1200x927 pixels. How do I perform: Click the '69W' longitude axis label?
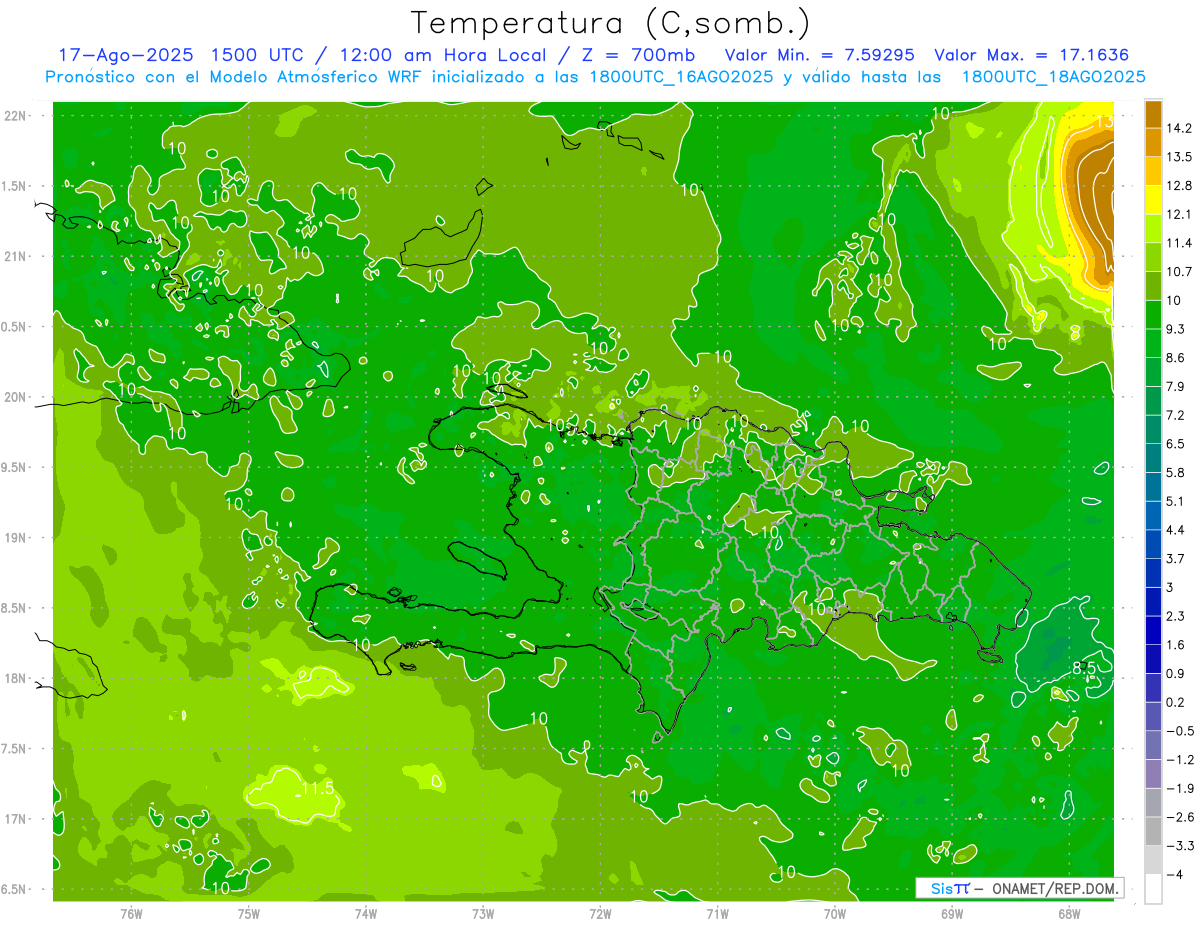tap(952, 913)
